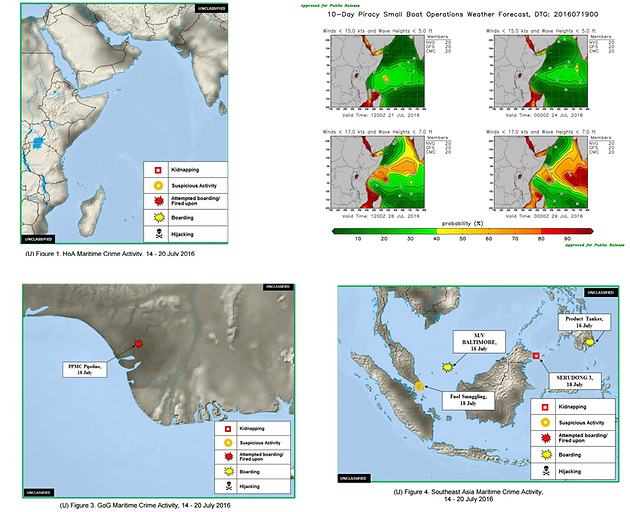Click Suspicious Activity label in GoG legend
The width and height of the screenshot is (630, 512).
tap(260, 443)
